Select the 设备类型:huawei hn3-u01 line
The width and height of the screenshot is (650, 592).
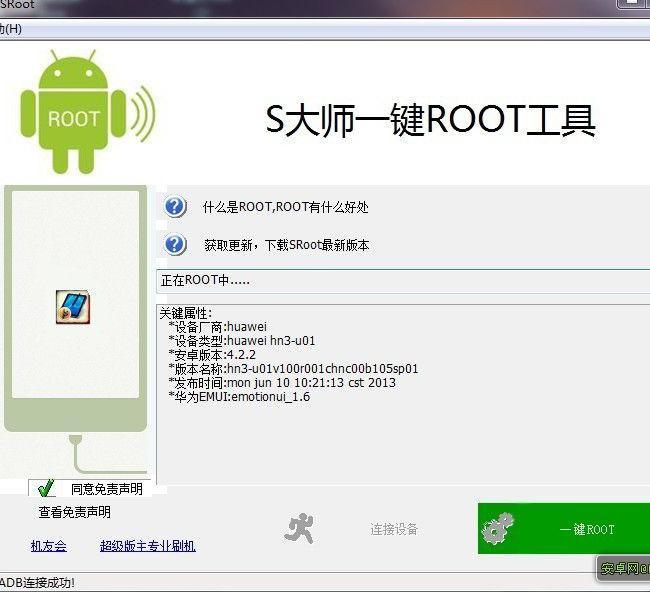tap(242, 341)
